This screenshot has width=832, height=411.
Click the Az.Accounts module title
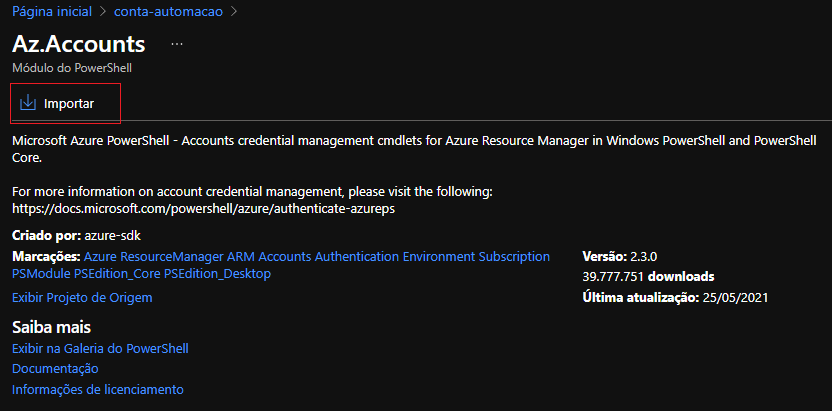click(79, 44)
